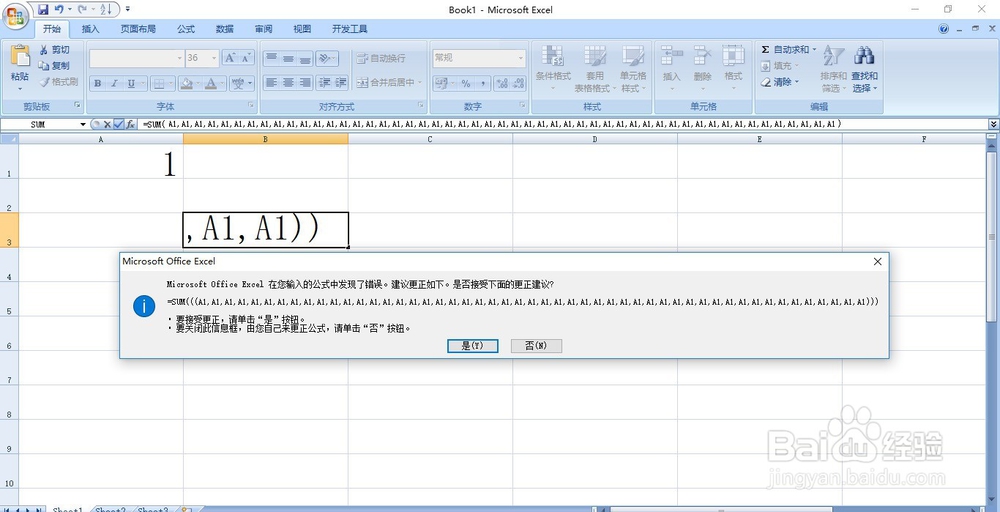Open the number format 常规 dropdown

[x=520, y=58]
